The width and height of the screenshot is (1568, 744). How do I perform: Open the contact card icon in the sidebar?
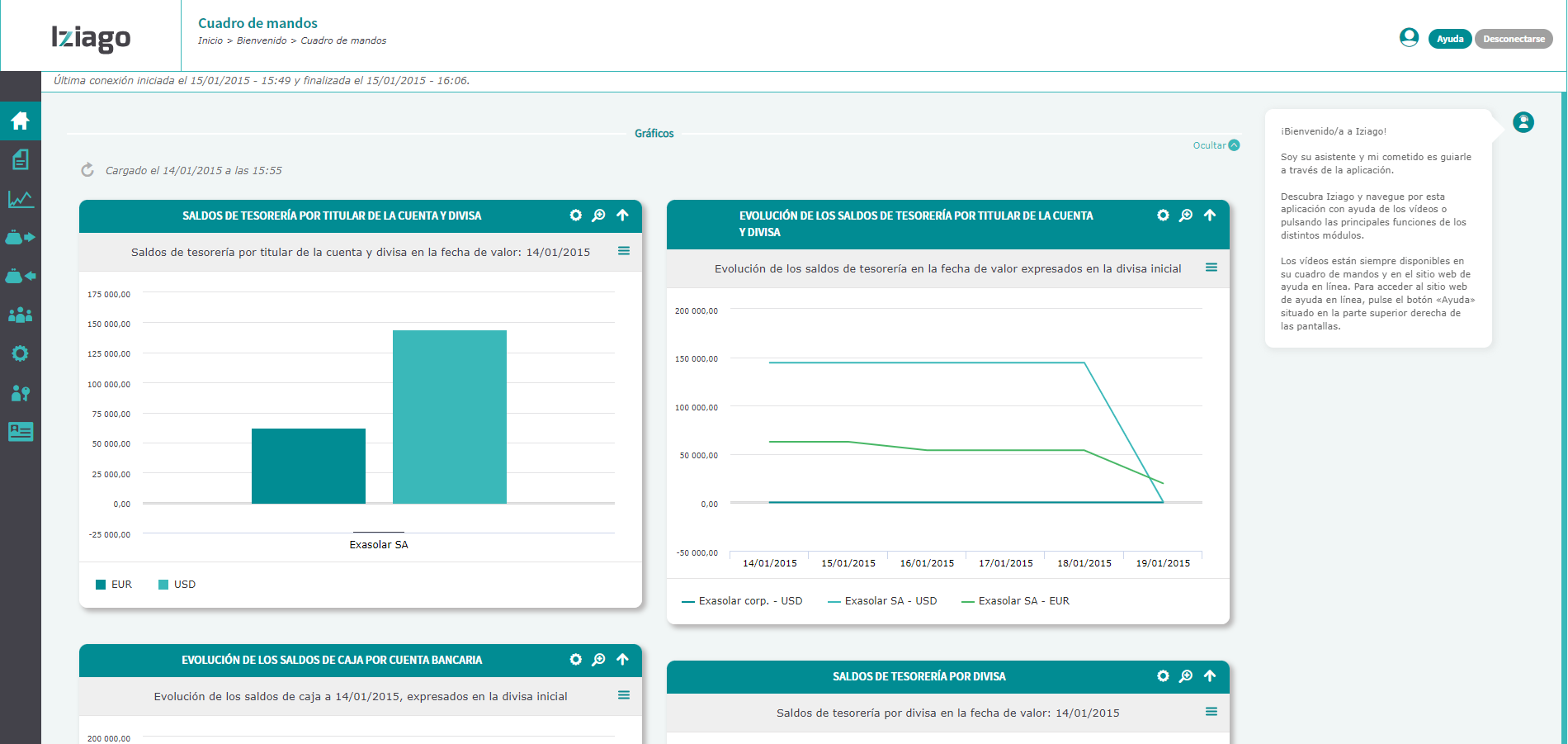[x=19, y=431]
